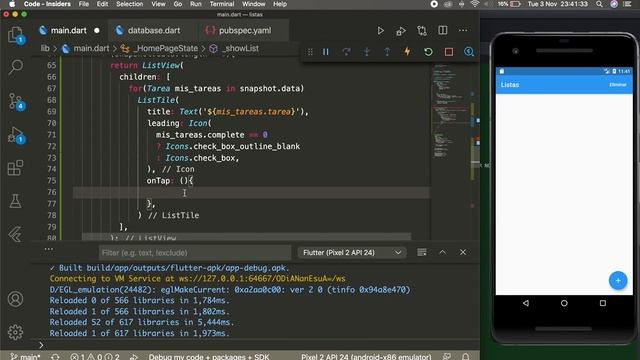Restart the debug session
This screenshot has height=360, width=640.
pyautogui.click(x=428, y=52)
